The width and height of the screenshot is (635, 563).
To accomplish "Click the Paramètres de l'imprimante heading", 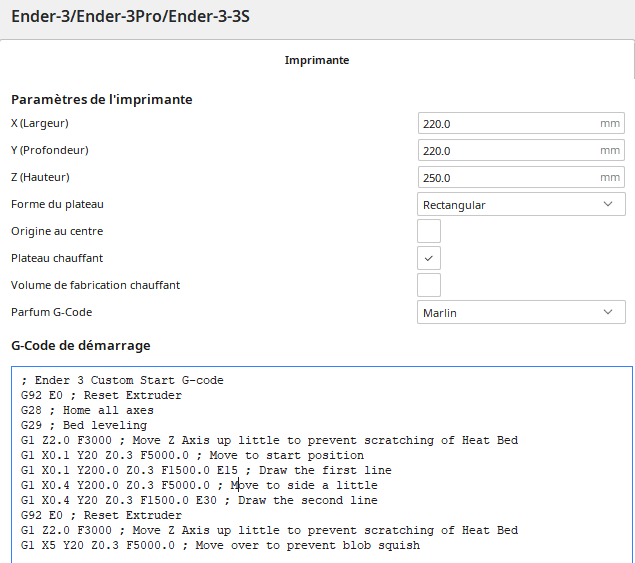I will point(102,100).
